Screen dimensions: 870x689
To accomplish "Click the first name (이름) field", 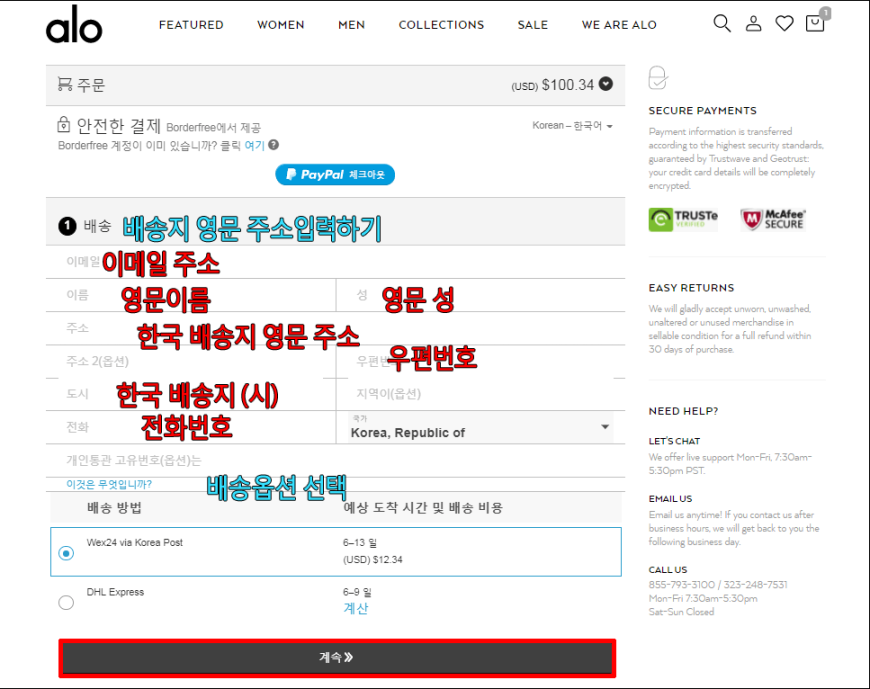I will click(191, 295).
